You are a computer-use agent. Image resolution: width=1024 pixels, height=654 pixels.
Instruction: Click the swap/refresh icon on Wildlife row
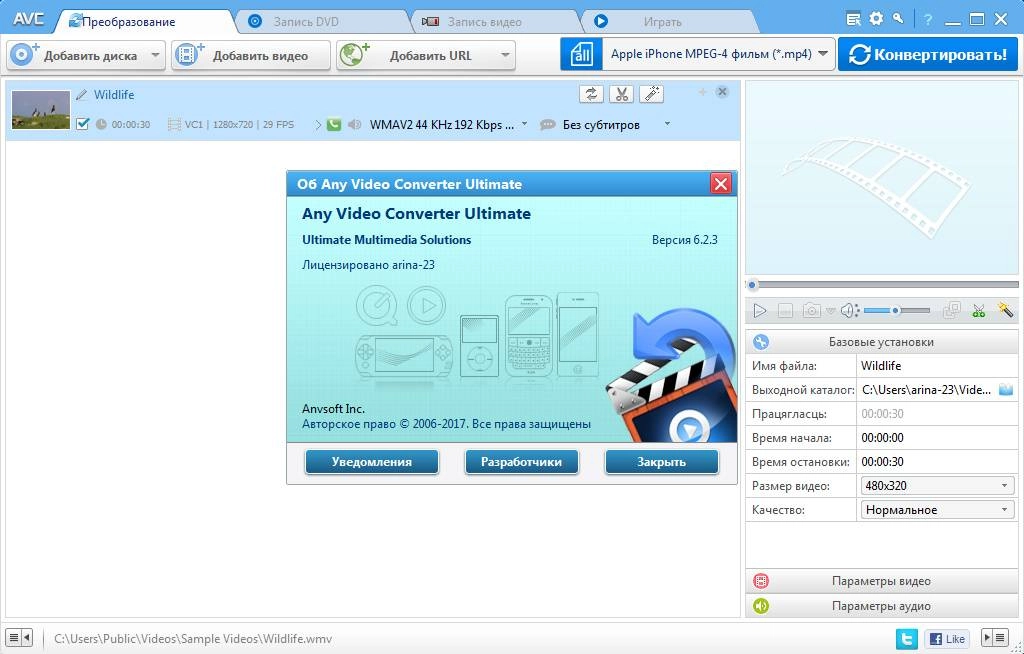tap(591, 94)
